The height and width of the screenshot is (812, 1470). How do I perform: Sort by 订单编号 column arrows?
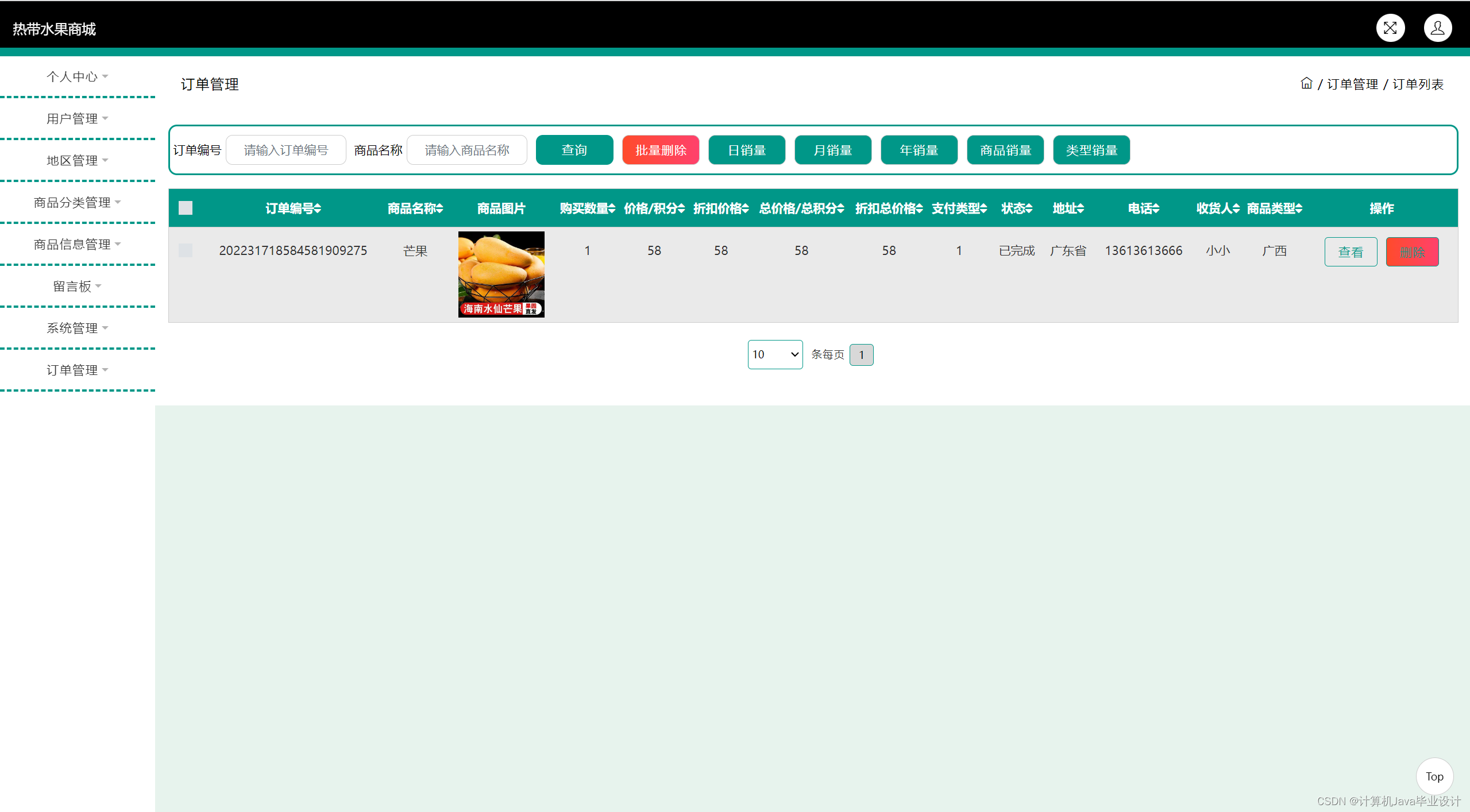(x=318, y=208)
